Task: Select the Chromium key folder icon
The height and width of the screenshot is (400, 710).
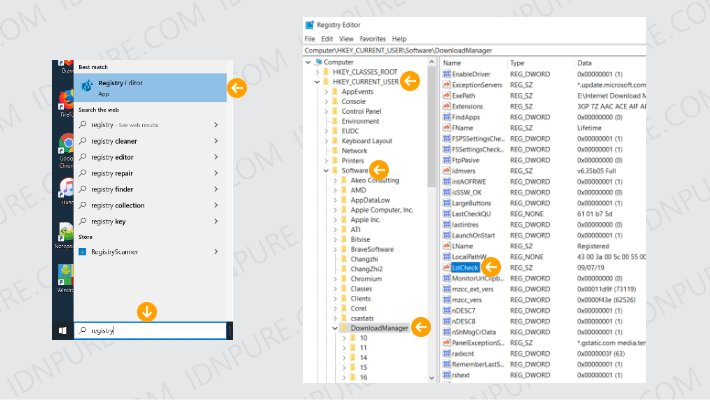Action: 344,279
